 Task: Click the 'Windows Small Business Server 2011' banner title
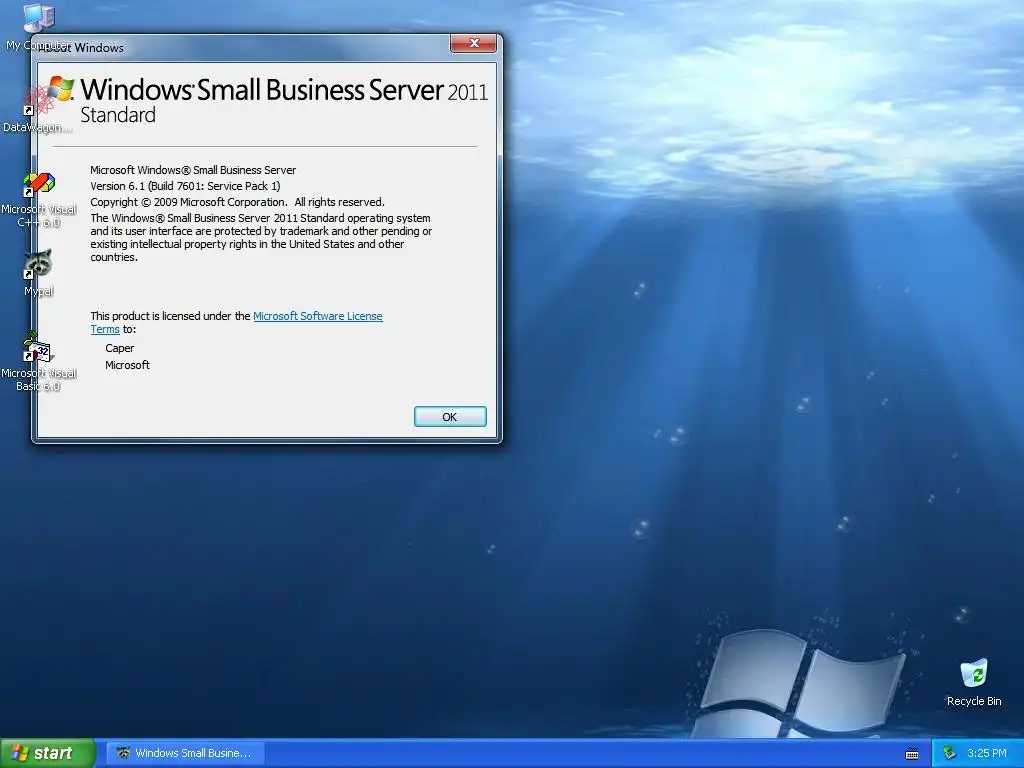284,89
